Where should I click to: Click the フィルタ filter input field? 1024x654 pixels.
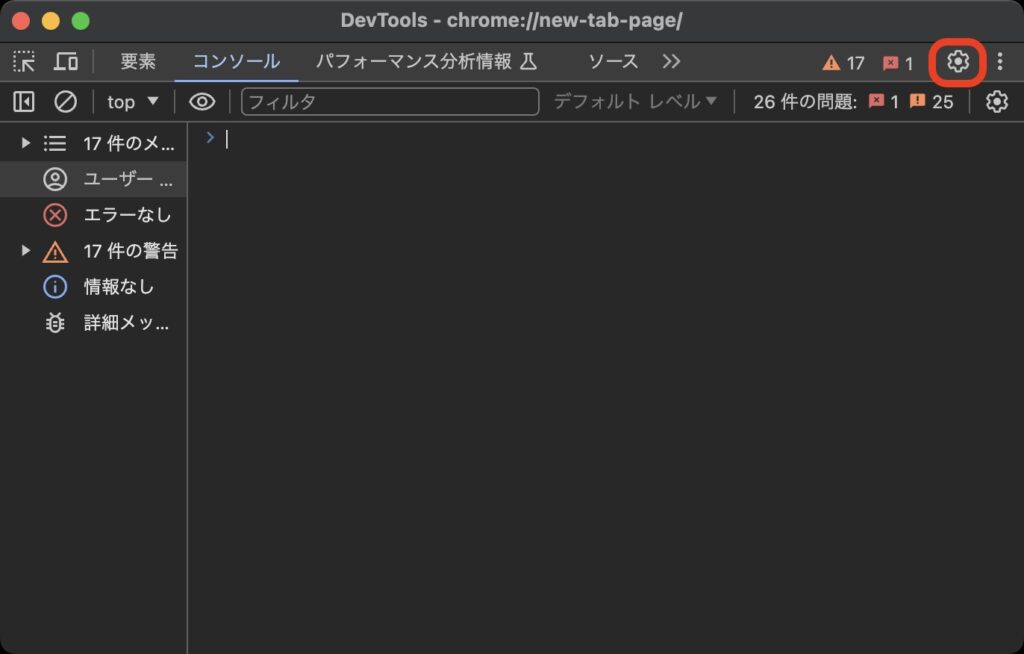[389, 102]
